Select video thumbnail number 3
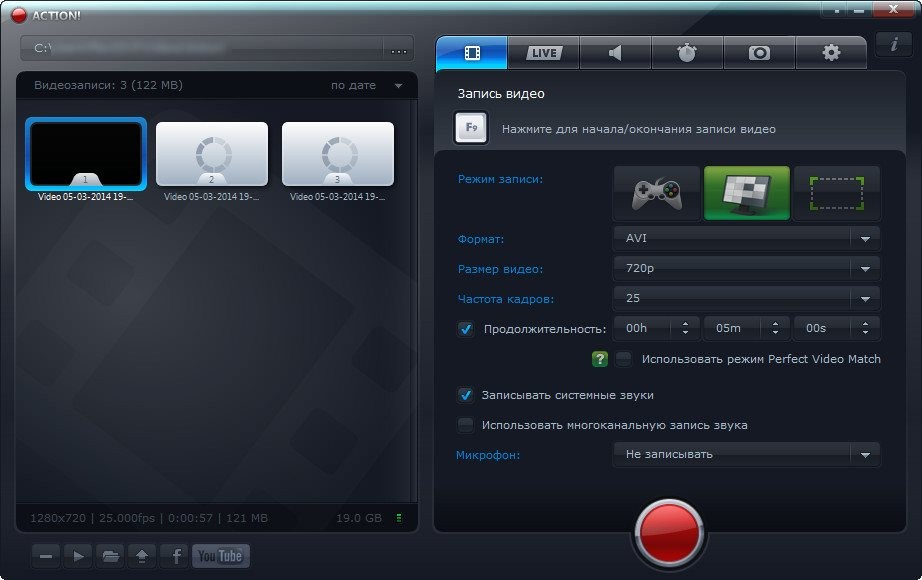This screenshot has width=922, height=580. click(338, 154)
